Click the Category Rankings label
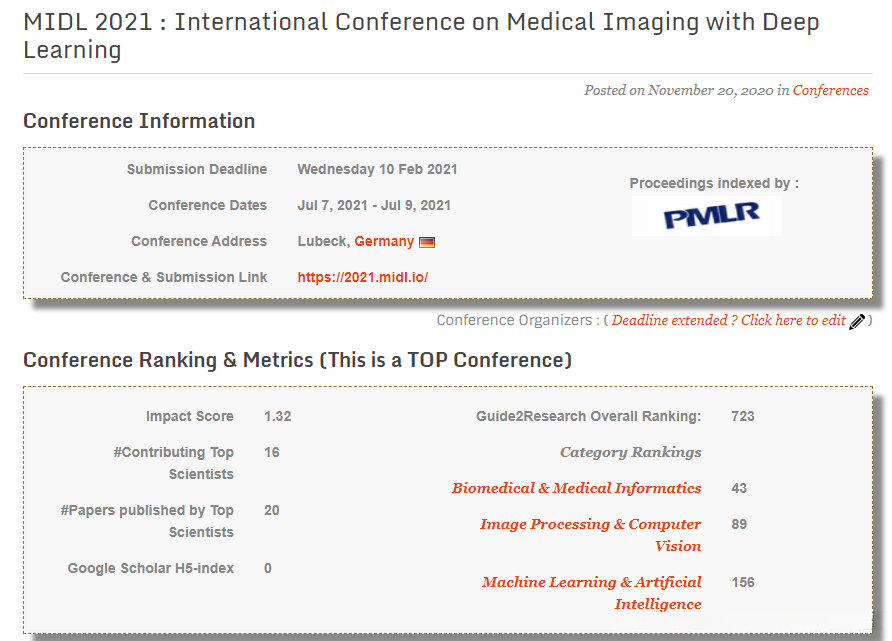 coord(630,452)
